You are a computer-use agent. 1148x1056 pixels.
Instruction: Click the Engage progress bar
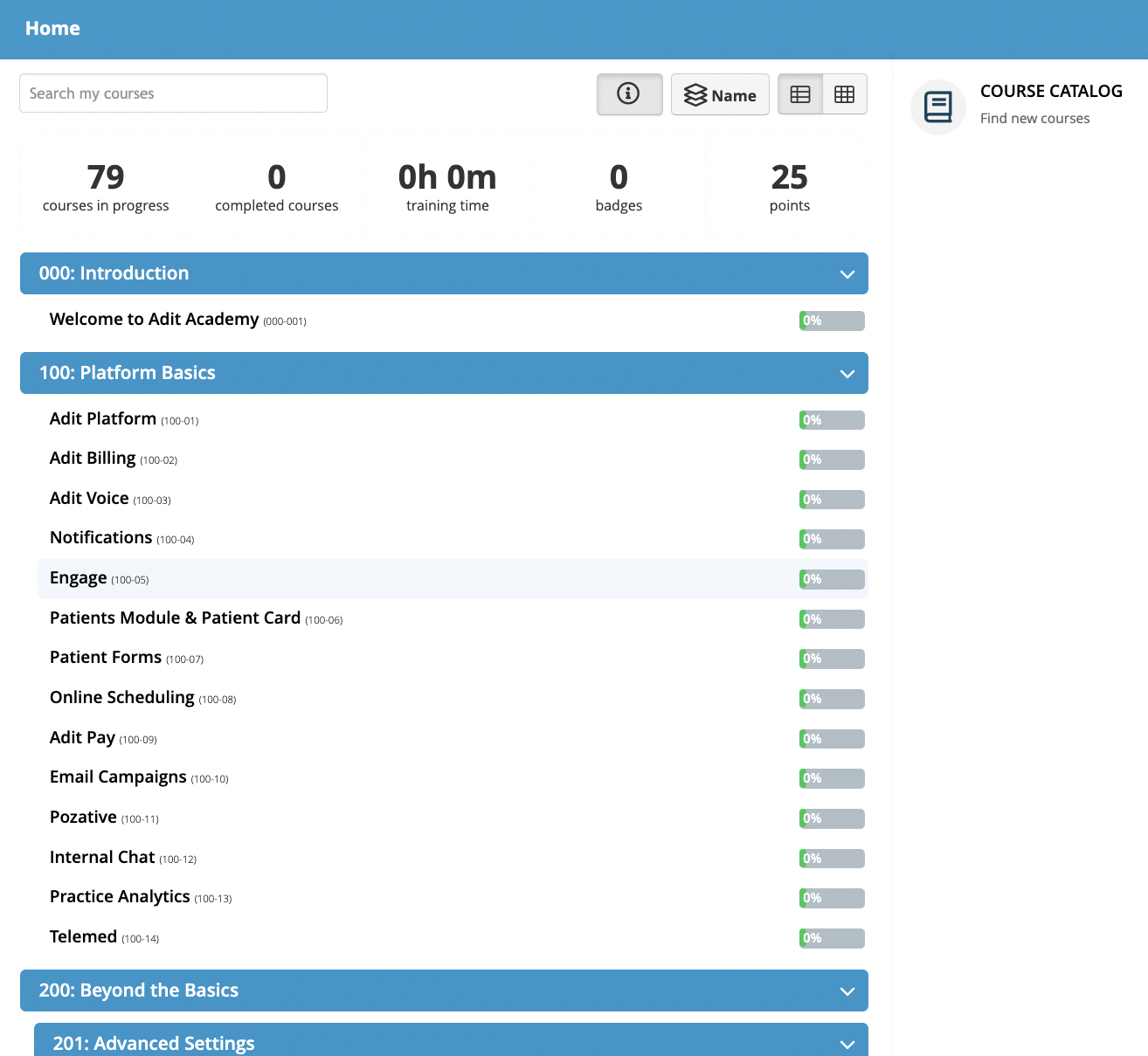[832, 579]
